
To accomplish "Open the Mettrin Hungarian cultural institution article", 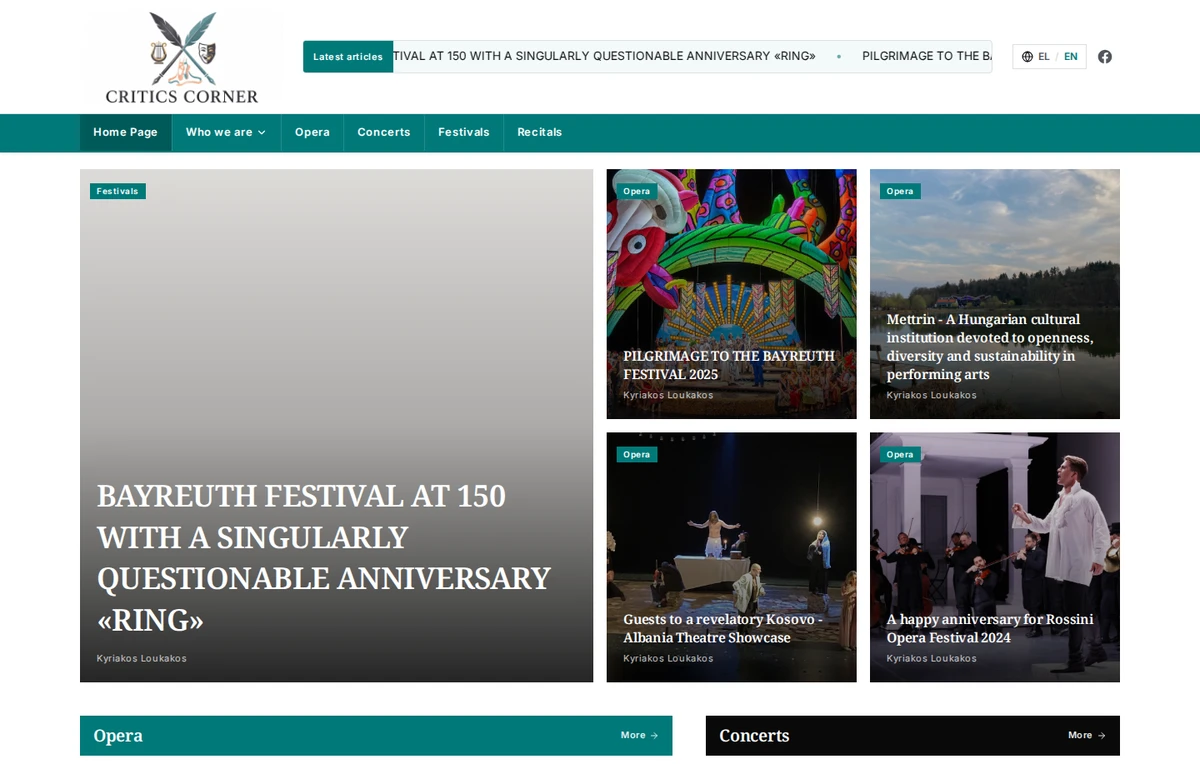I will (990, 347).
